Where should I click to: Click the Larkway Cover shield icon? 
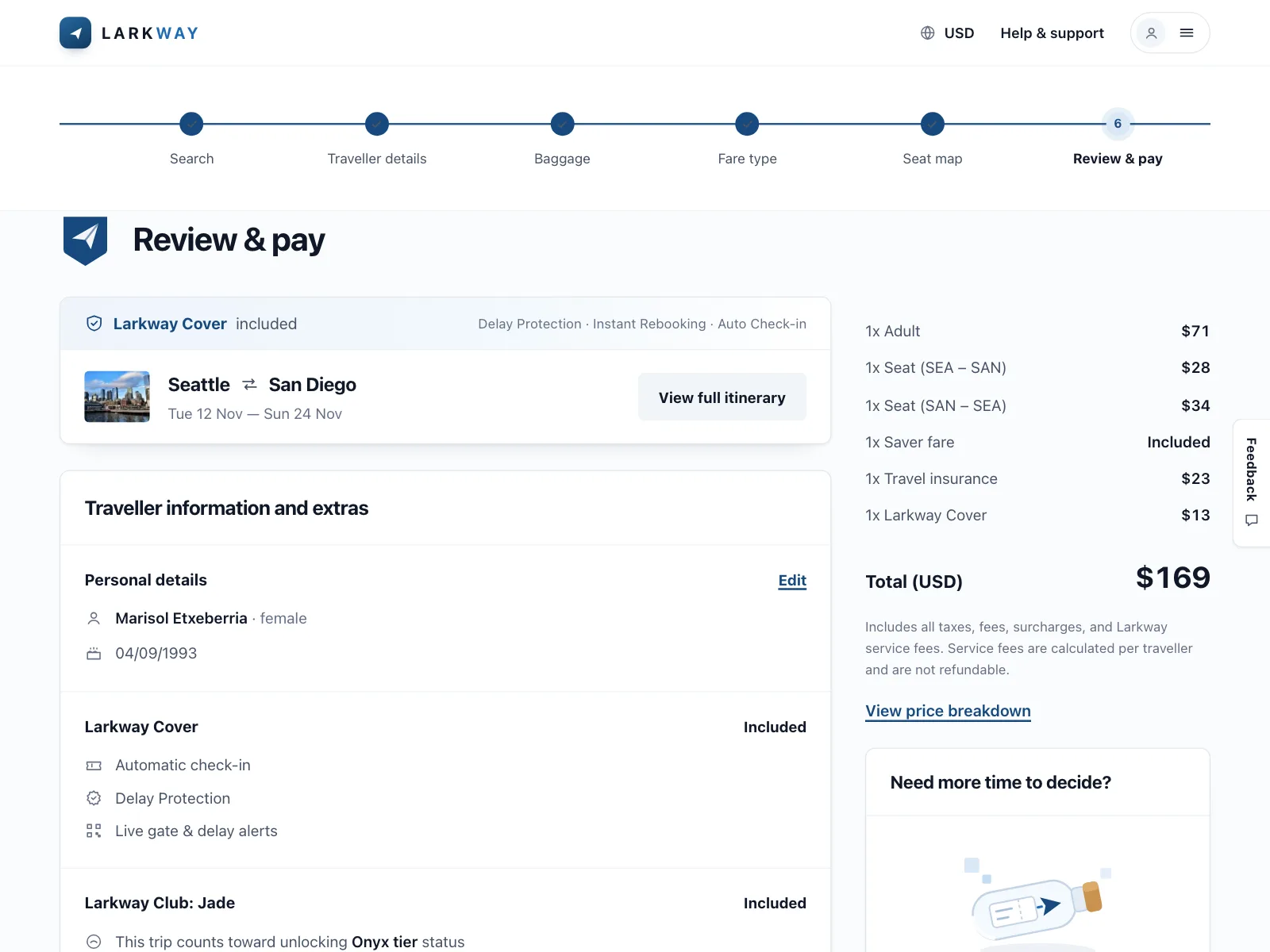(x=94, y=324)
